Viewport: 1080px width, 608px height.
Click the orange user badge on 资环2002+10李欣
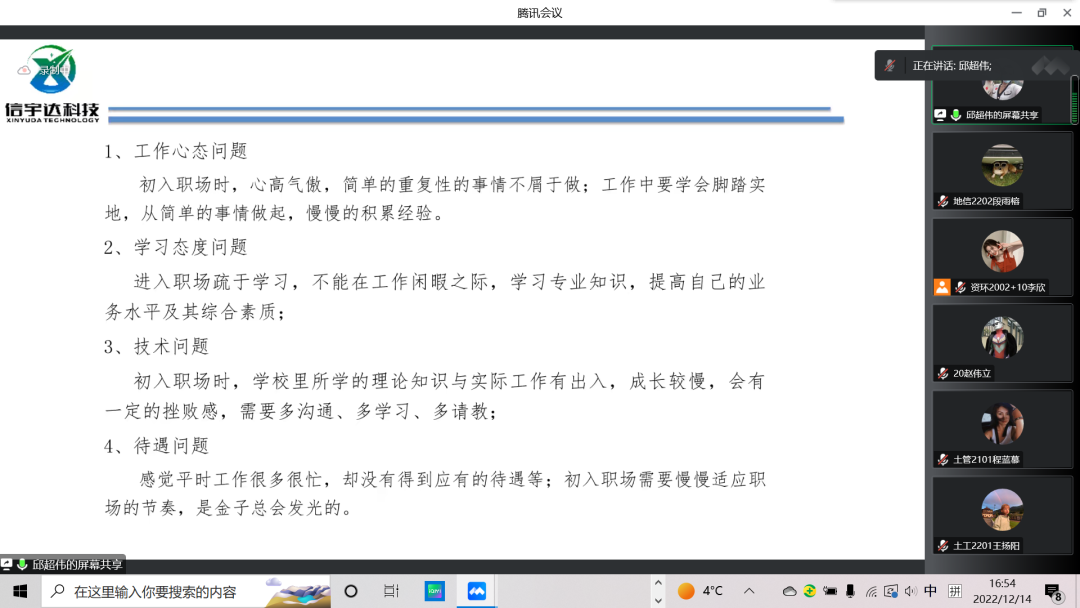pos(942,287)
